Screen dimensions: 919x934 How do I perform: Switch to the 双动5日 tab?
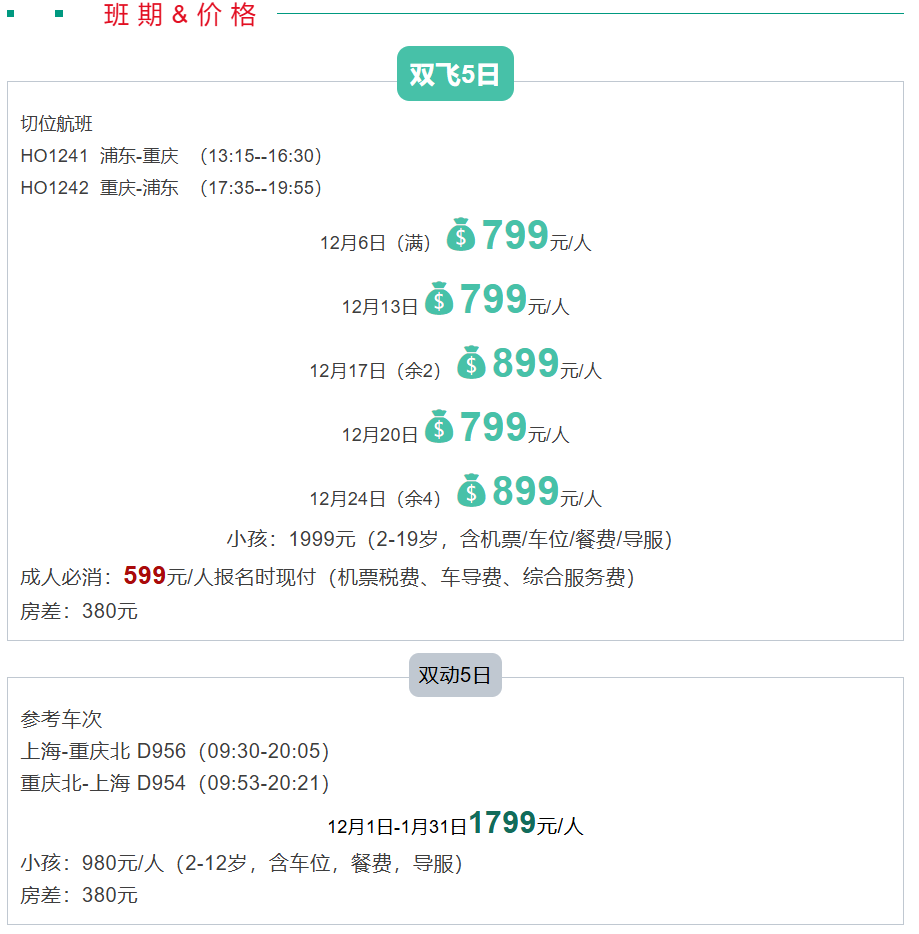click(455, 675)
